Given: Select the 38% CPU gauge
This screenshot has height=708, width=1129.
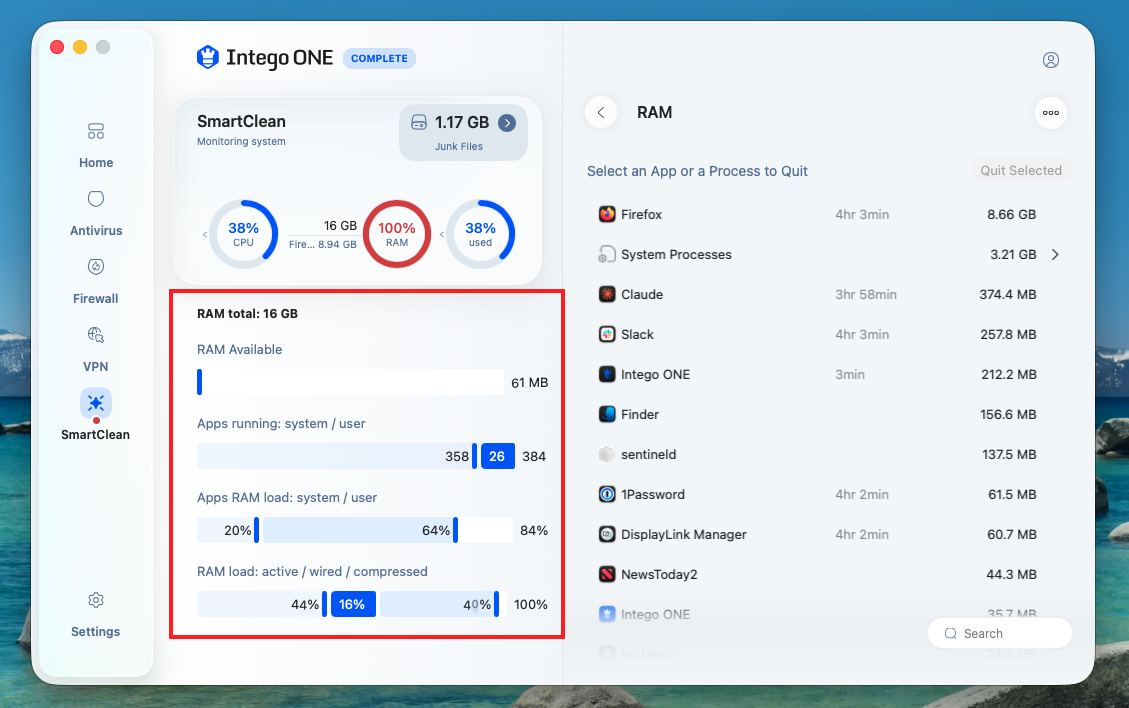Looking at the screenshot, I should [243, 234].
